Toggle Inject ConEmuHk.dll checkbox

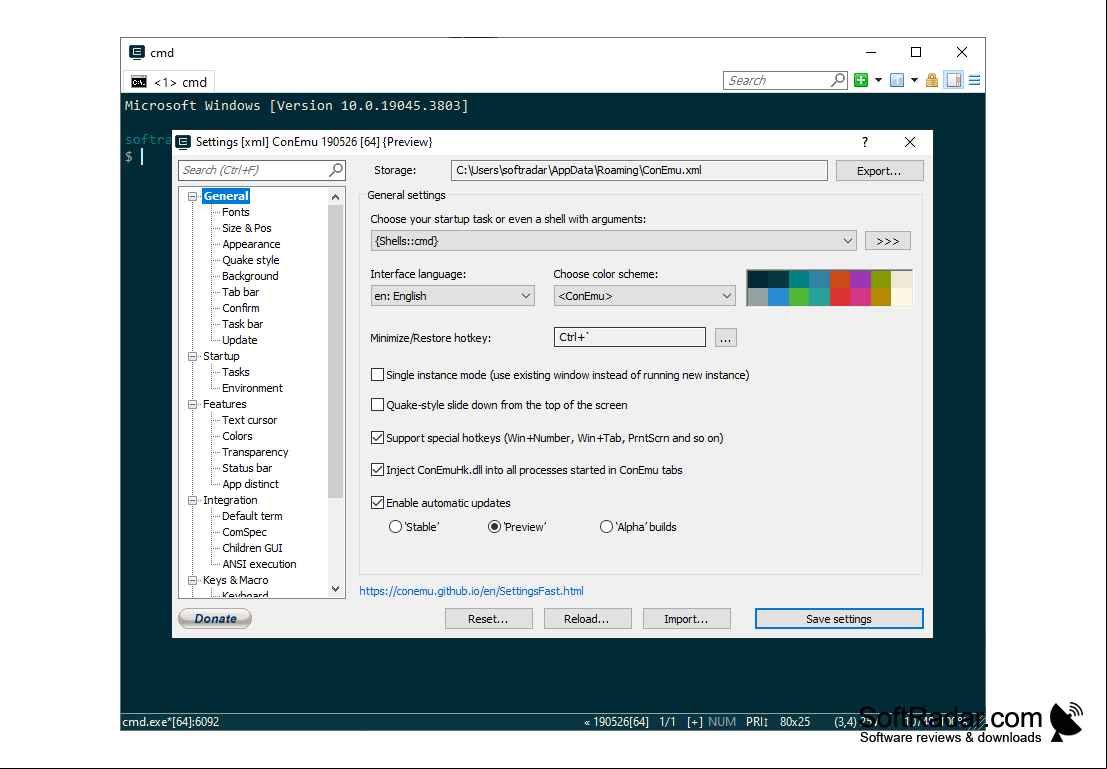coord(378,470)
